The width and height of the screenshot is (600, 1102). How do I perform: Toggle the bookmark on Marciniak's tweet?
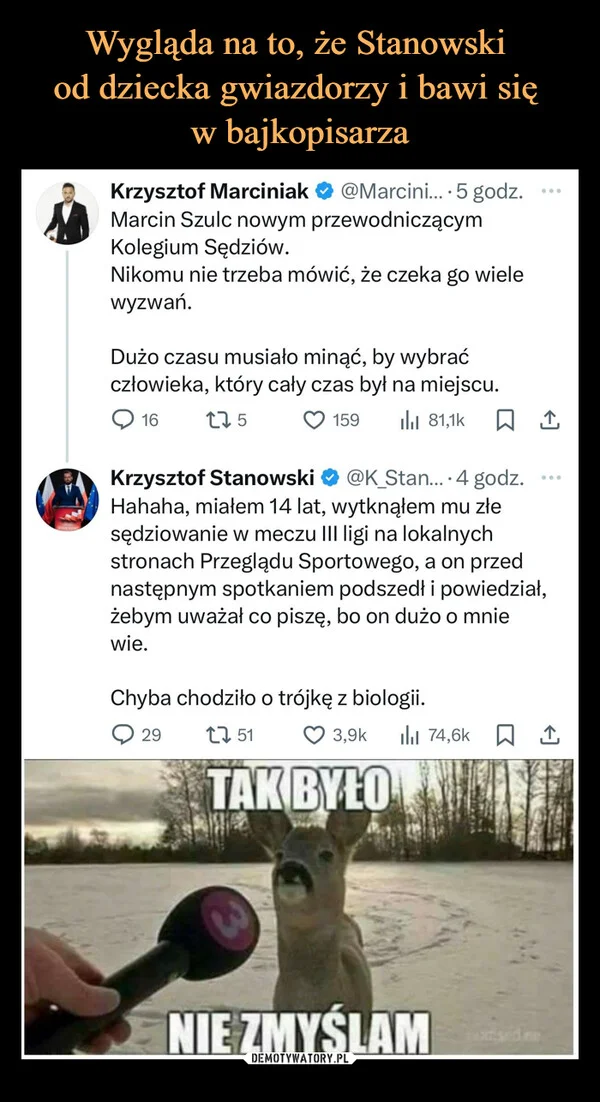coord(505,421)
